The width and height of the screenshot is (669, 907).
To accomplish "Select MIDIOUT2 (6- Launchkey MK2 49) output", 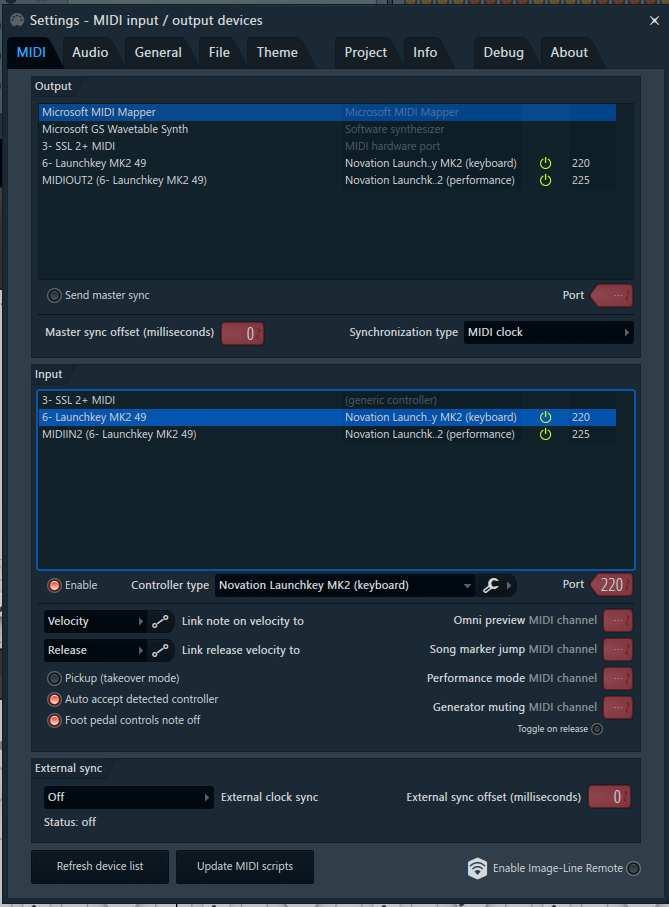I will click(x=327, y=180).
